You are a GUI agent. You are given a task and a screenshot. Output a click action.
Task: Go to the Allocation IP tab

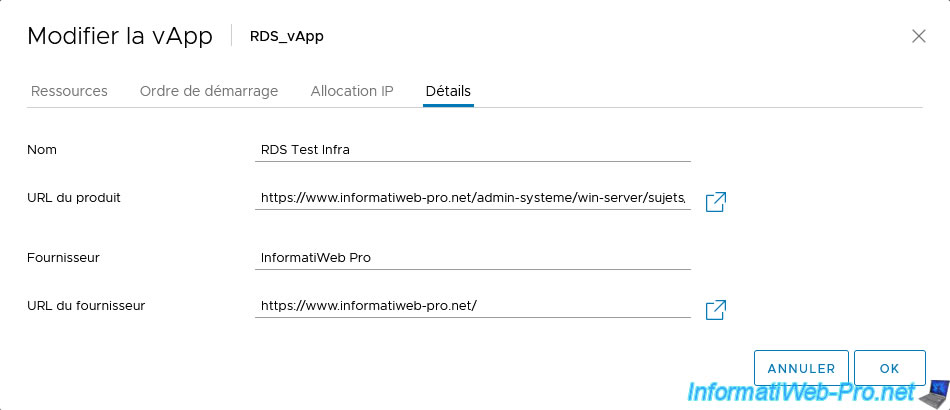352,91
